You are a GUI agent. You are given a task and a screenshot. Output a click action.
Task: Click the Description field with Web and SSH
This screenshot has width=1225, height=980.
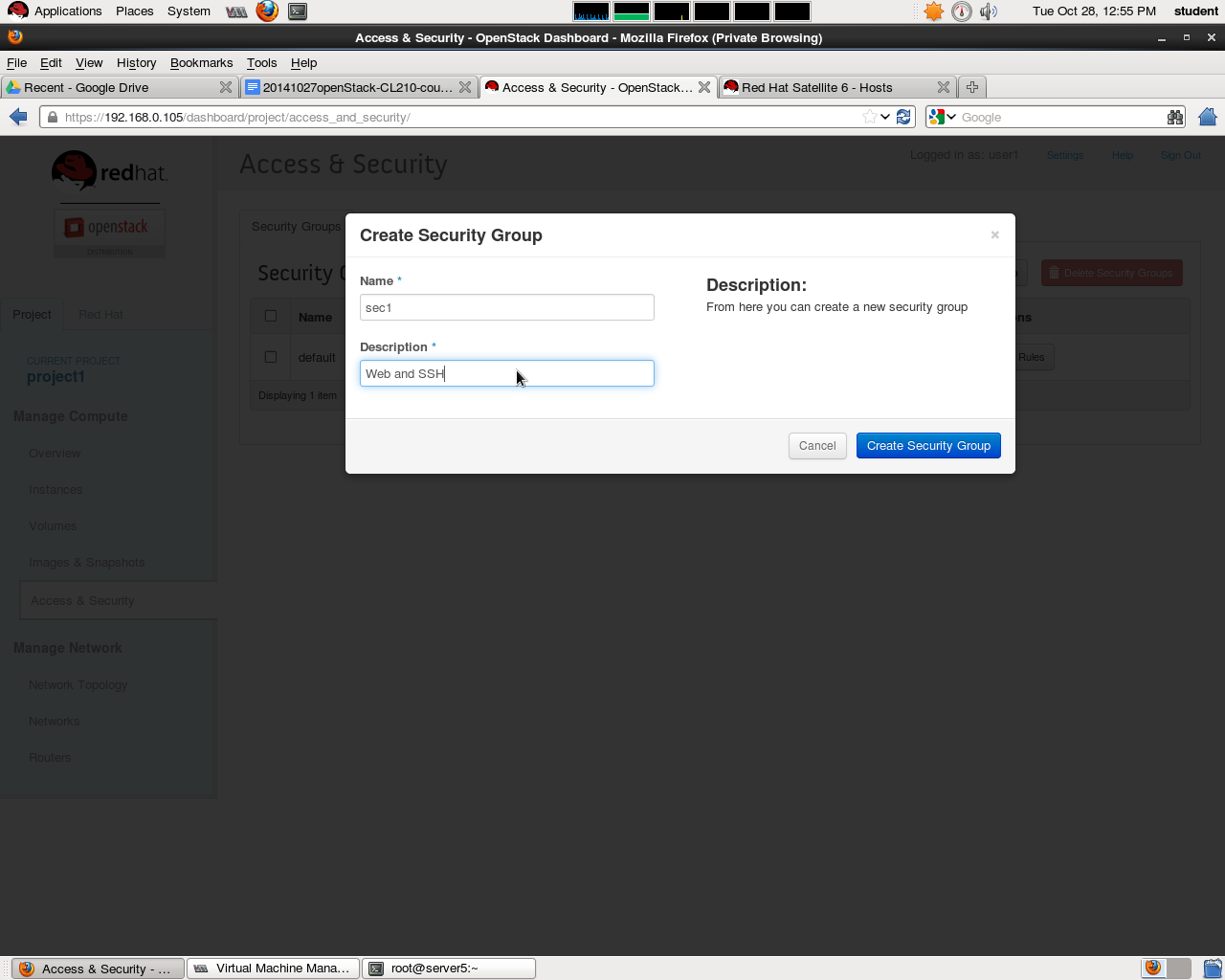[x=507, y=373]
